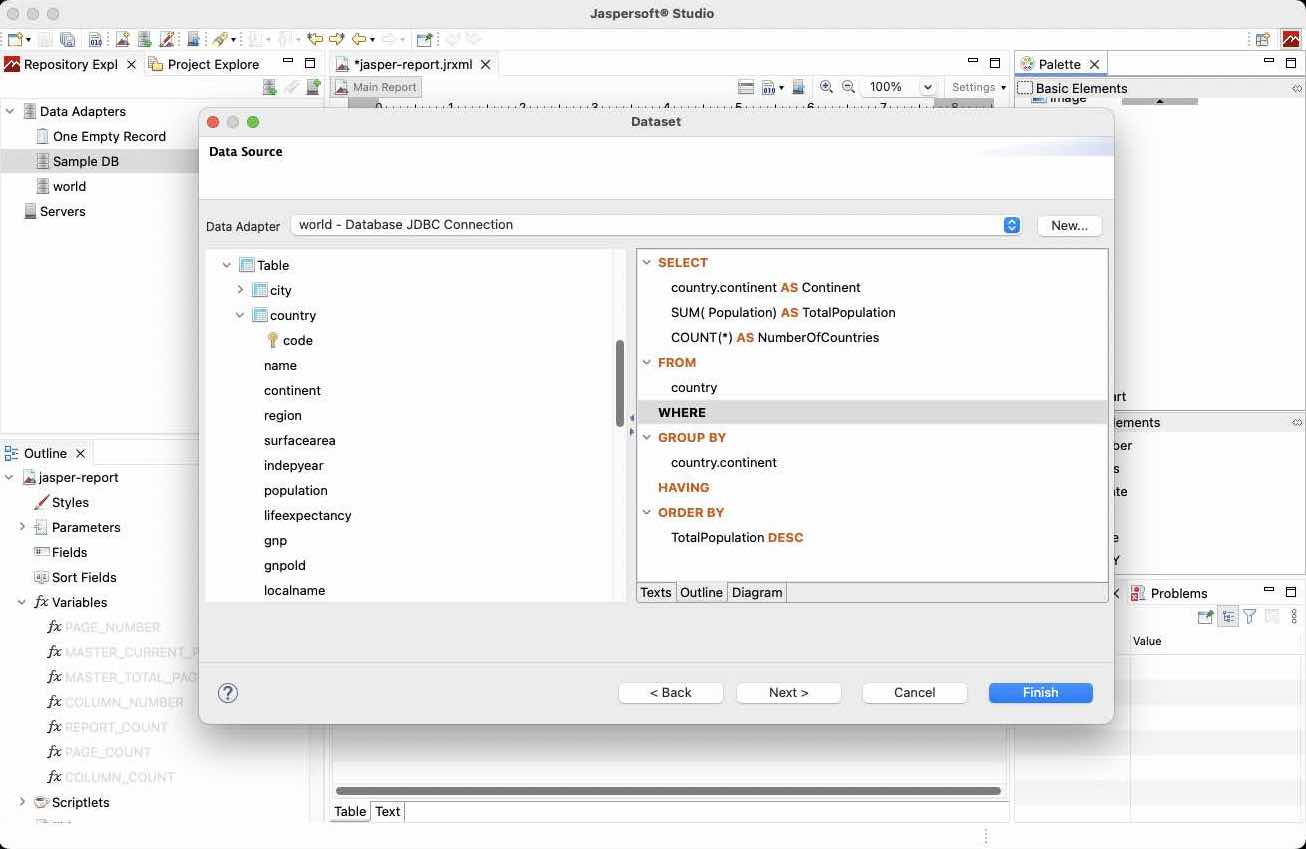Image resolution: width=1306 pixels, height=849 pixels.
Task: Click the Zoom In magnifier icon
Action: [x=826, y=87]
